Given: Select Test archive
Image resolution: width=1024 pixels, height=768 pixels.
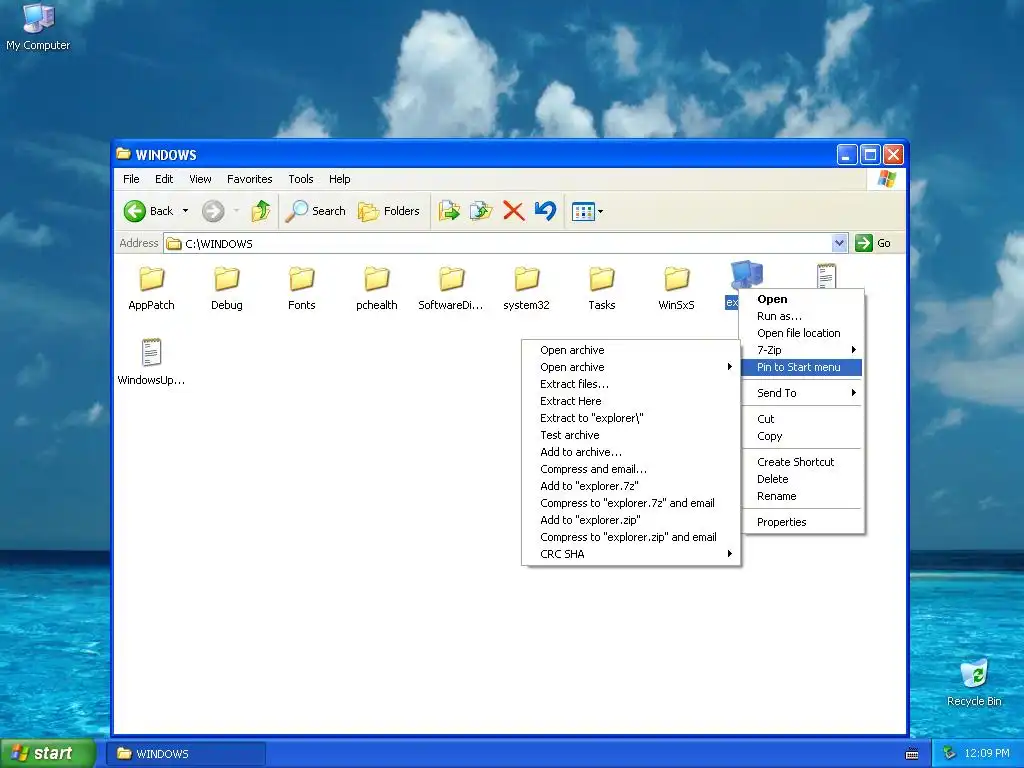Looking at the screenshot, I should point(631,435).
